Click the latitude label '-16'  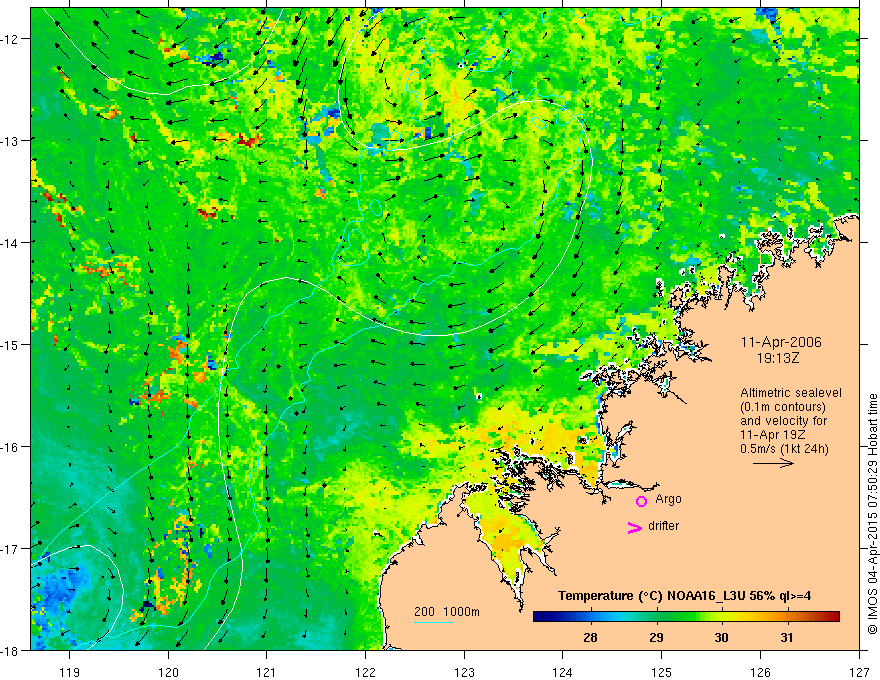pyautogui.click(x=11, y=447)
